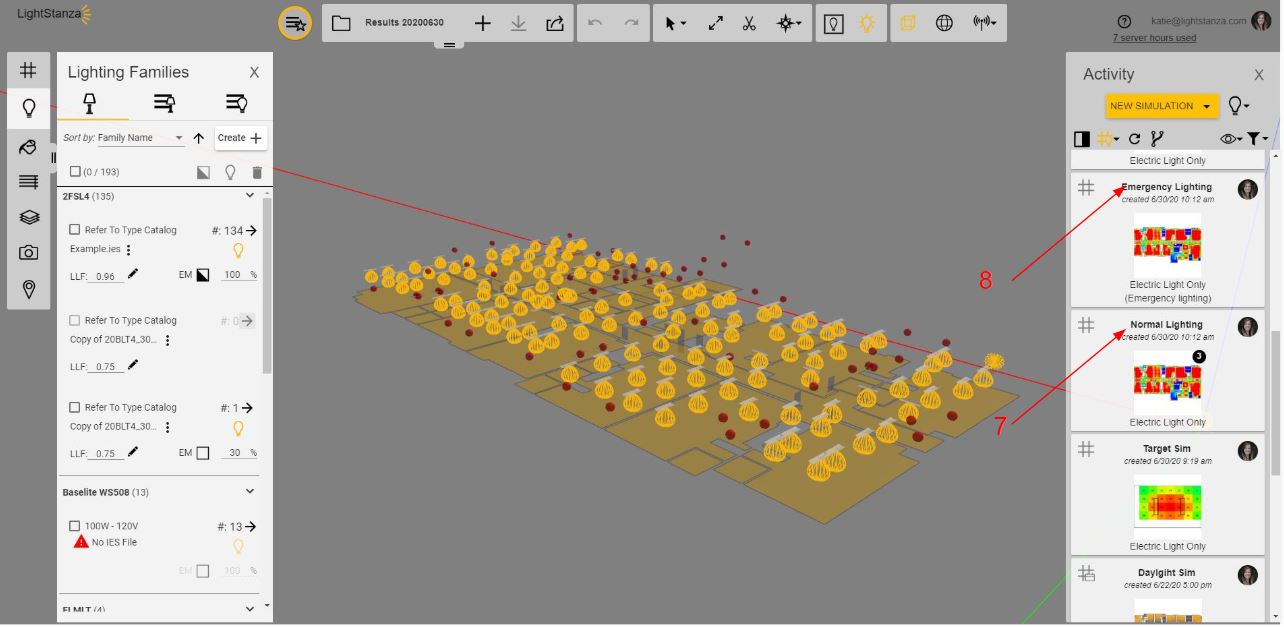This screenshot has width=1284, height=627.
Task: Open the 7 server hours used link
Action: pos(1153,38)
